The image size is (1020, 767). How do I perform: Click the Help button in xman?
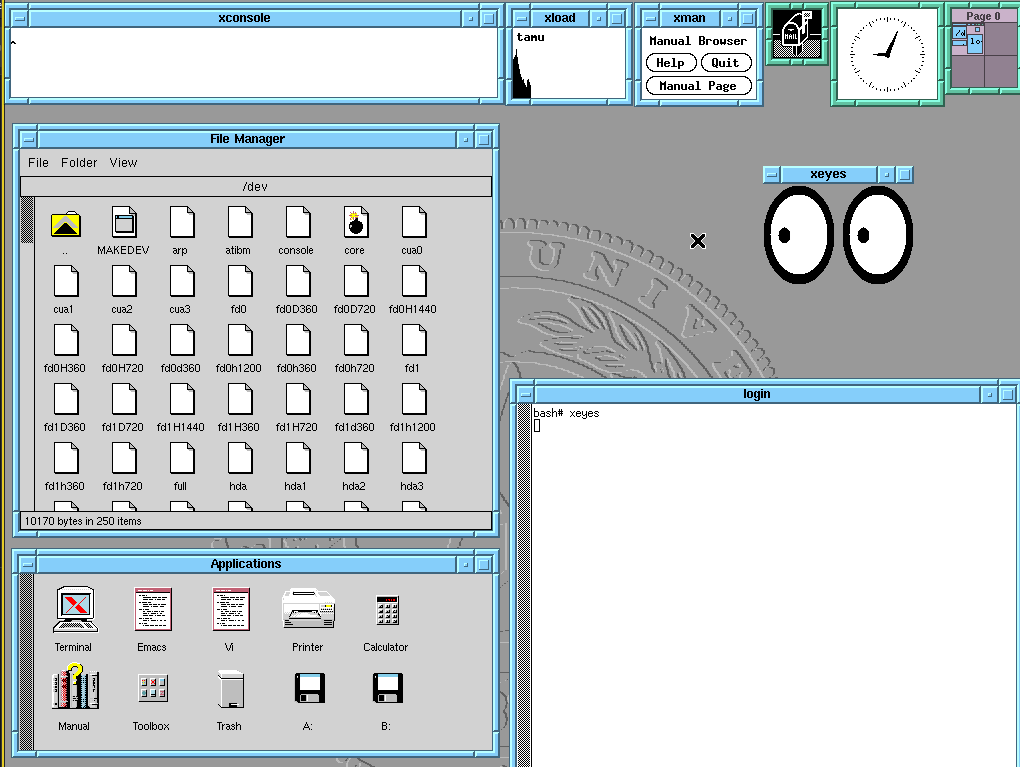pyautogui.click(x=671, y=62)
